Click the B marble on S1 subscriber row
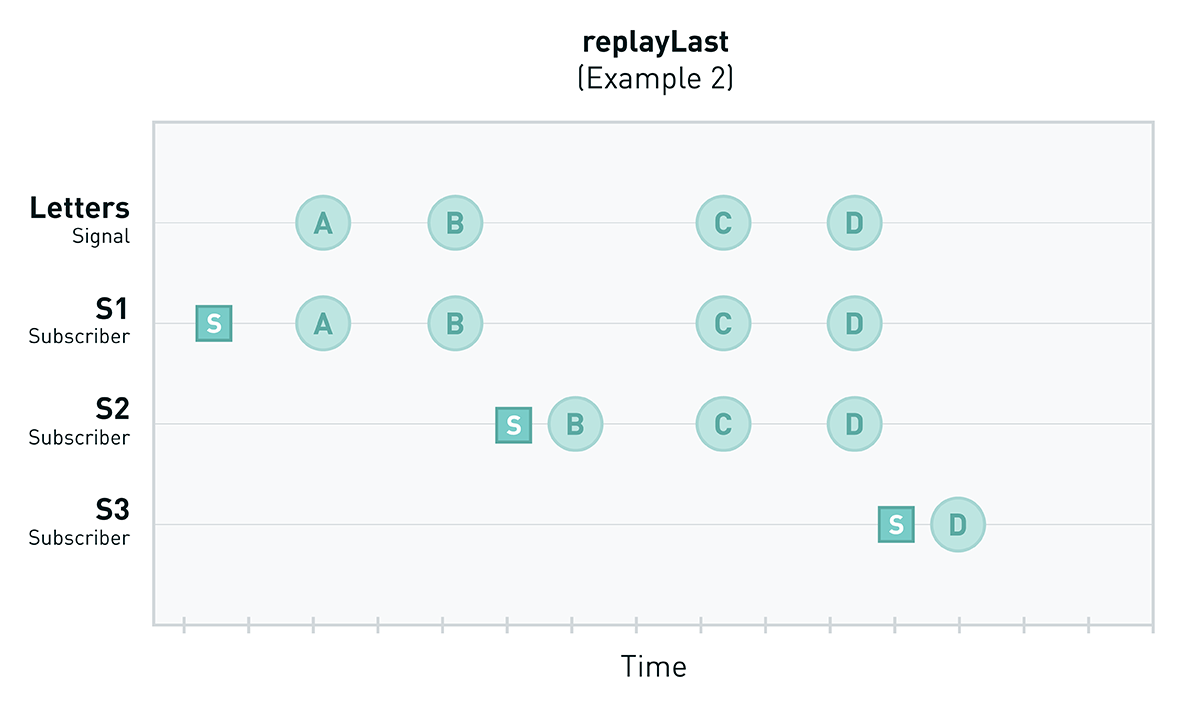Image resolution: width=1180 pixels, height=710 pixels. 455,324
